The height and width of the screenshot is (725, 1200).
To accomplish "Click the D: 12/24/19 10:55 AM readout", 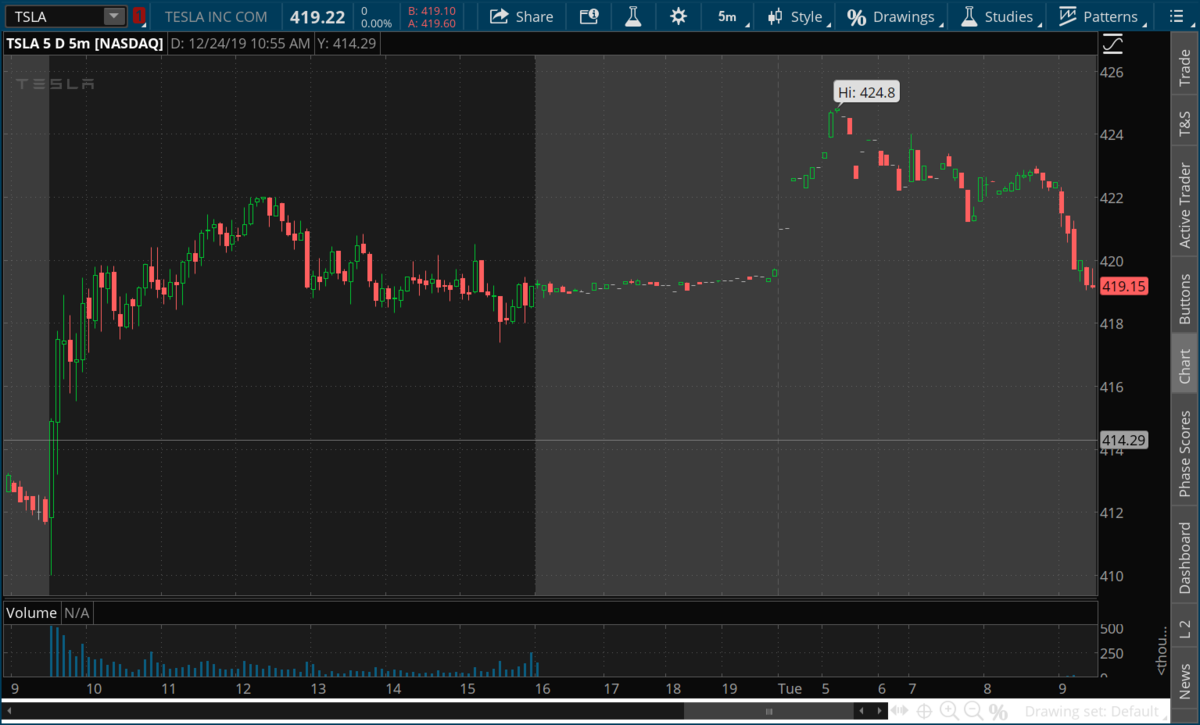I will 240,44.
